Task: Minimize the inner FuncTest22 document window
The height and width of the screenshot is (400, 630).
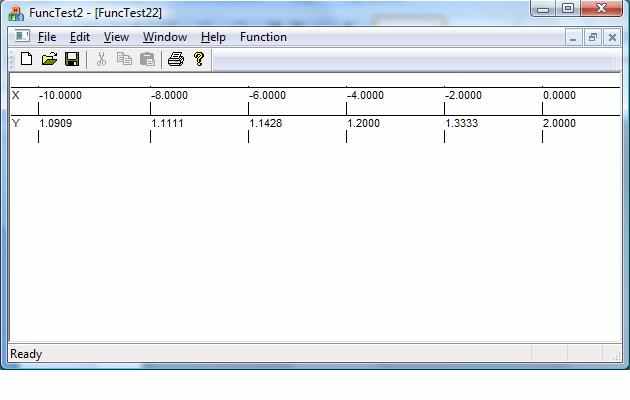Action: click(573, 38)
